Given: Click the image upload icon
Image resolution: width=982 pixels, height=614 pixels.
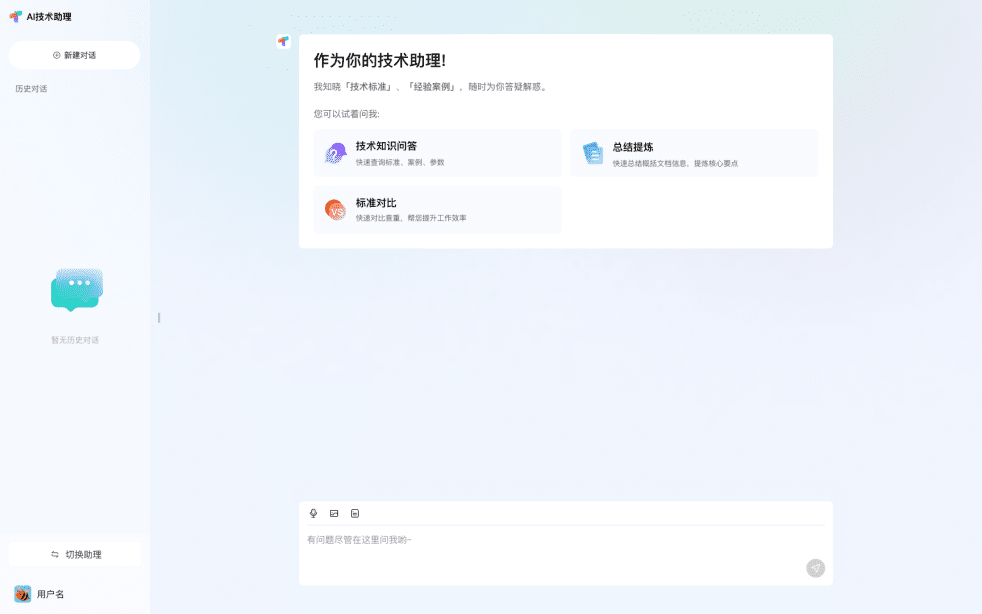Looking at the screenshot, I should point(334,513).
